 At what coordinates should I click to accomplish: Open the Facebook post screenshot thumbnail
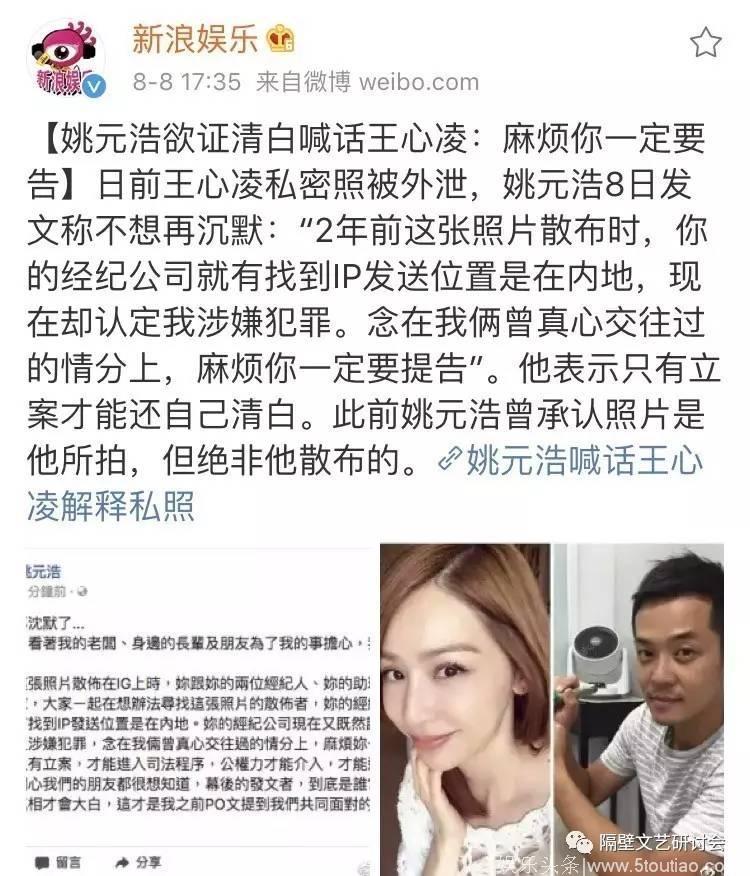point(199,710)
